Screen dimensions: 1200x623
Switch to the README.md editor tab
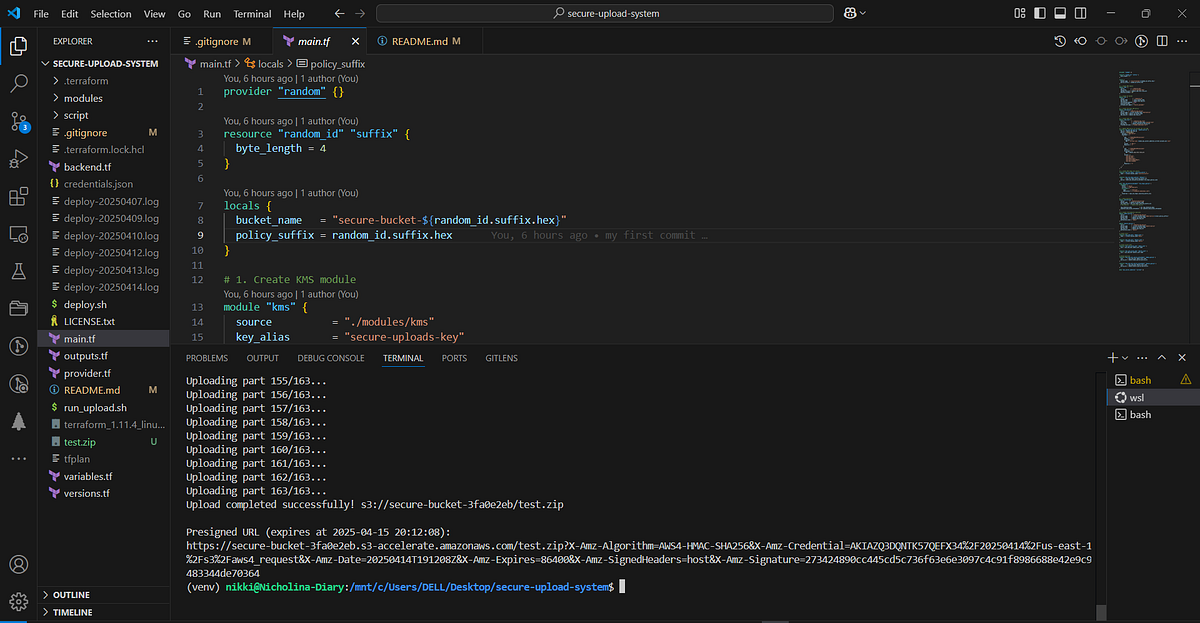point(418,41)
